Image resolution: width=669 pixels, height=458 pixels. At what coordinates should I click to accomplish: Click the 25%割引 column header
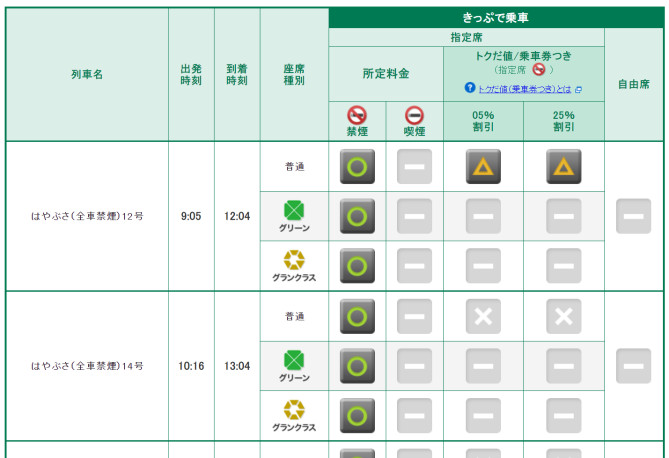click(x=564, y=121)
